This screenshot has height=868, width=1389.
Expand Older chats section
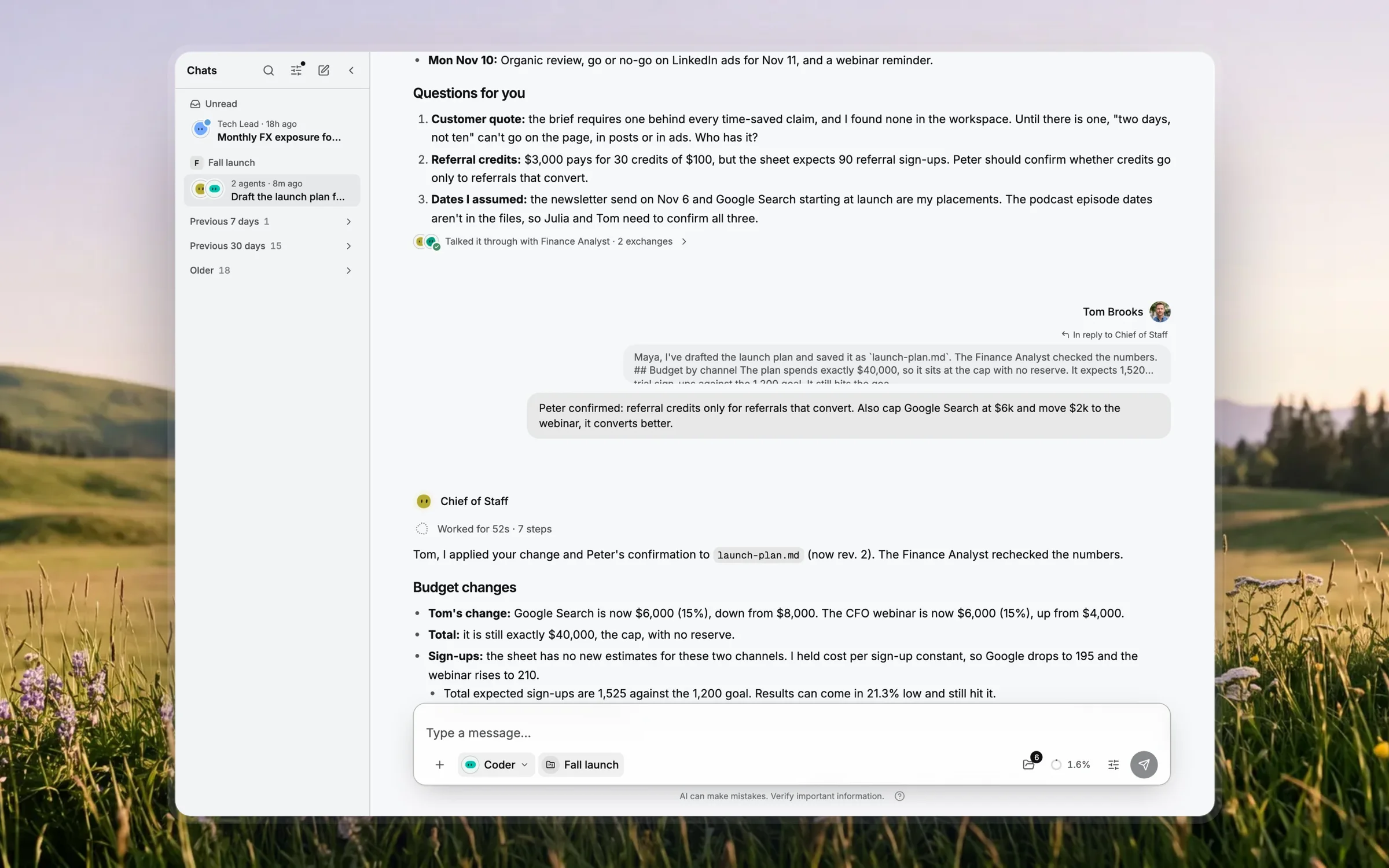tap(272, 270)
